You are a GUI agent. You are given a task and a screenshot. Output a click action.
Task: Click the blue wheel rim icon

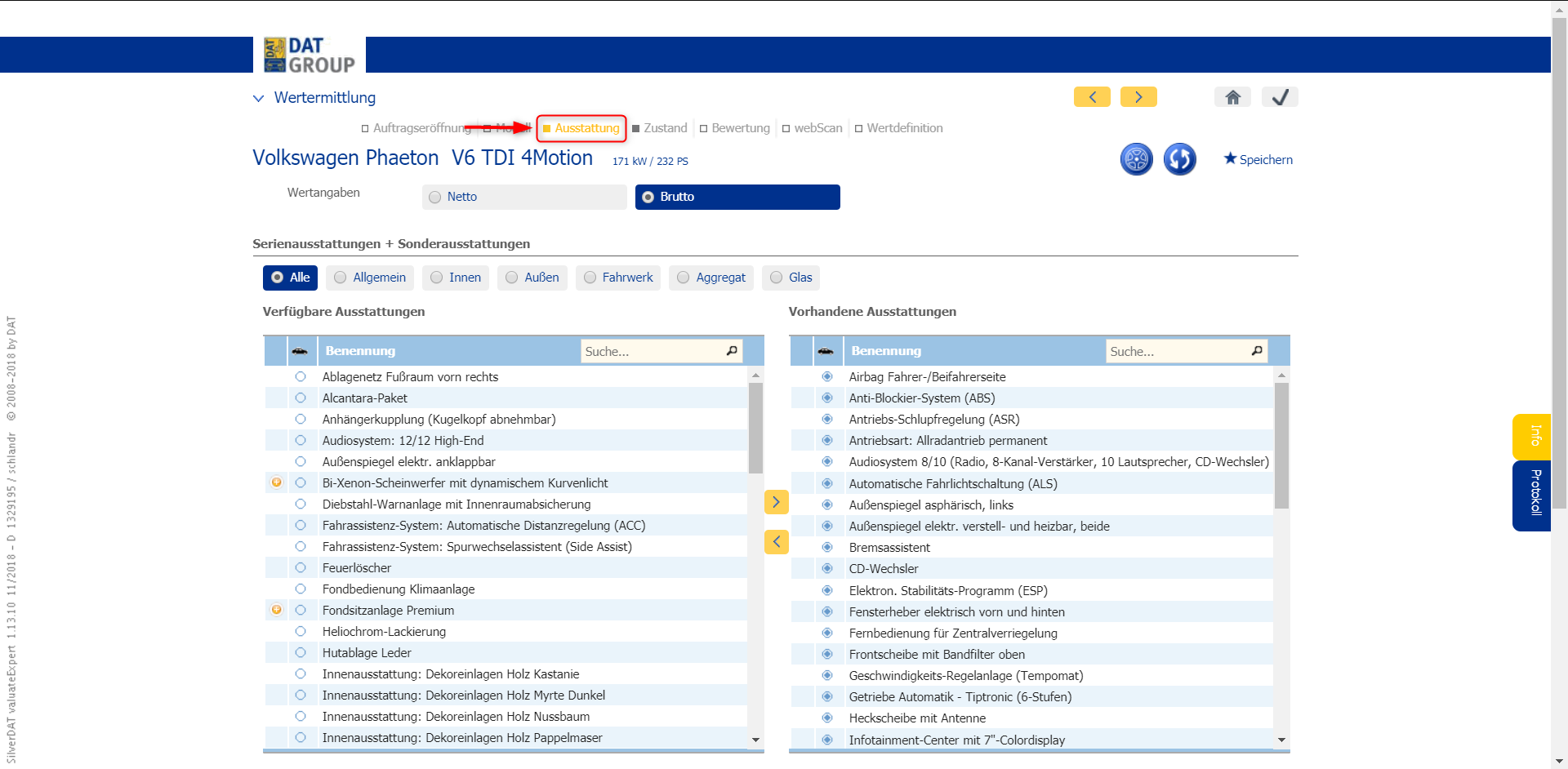tap(1136, 159)
